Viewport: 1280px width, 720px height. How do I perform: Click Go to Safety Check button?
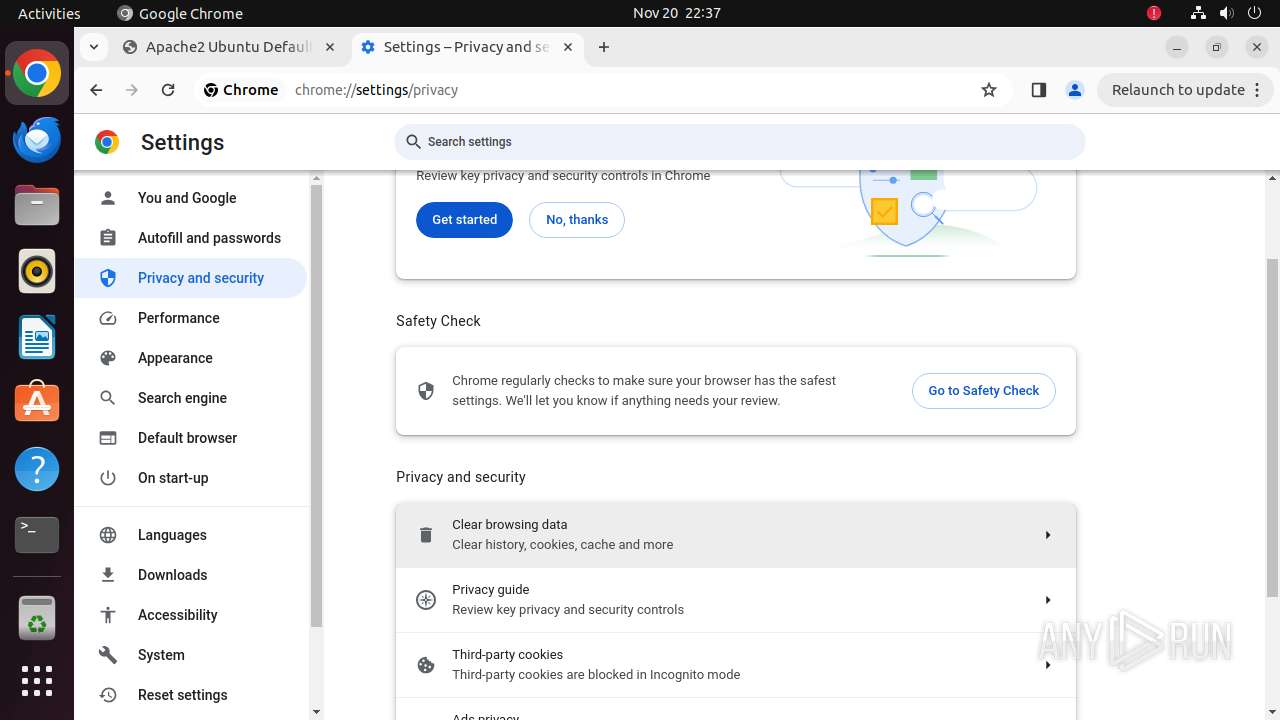pyautogui.click(x=984, y=391)
